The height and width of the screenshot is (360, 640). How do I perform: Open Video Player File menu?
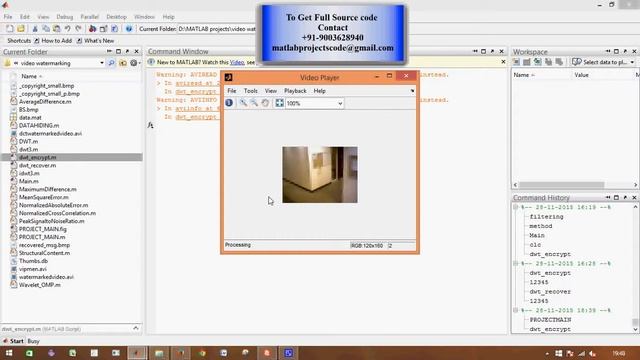232,91
